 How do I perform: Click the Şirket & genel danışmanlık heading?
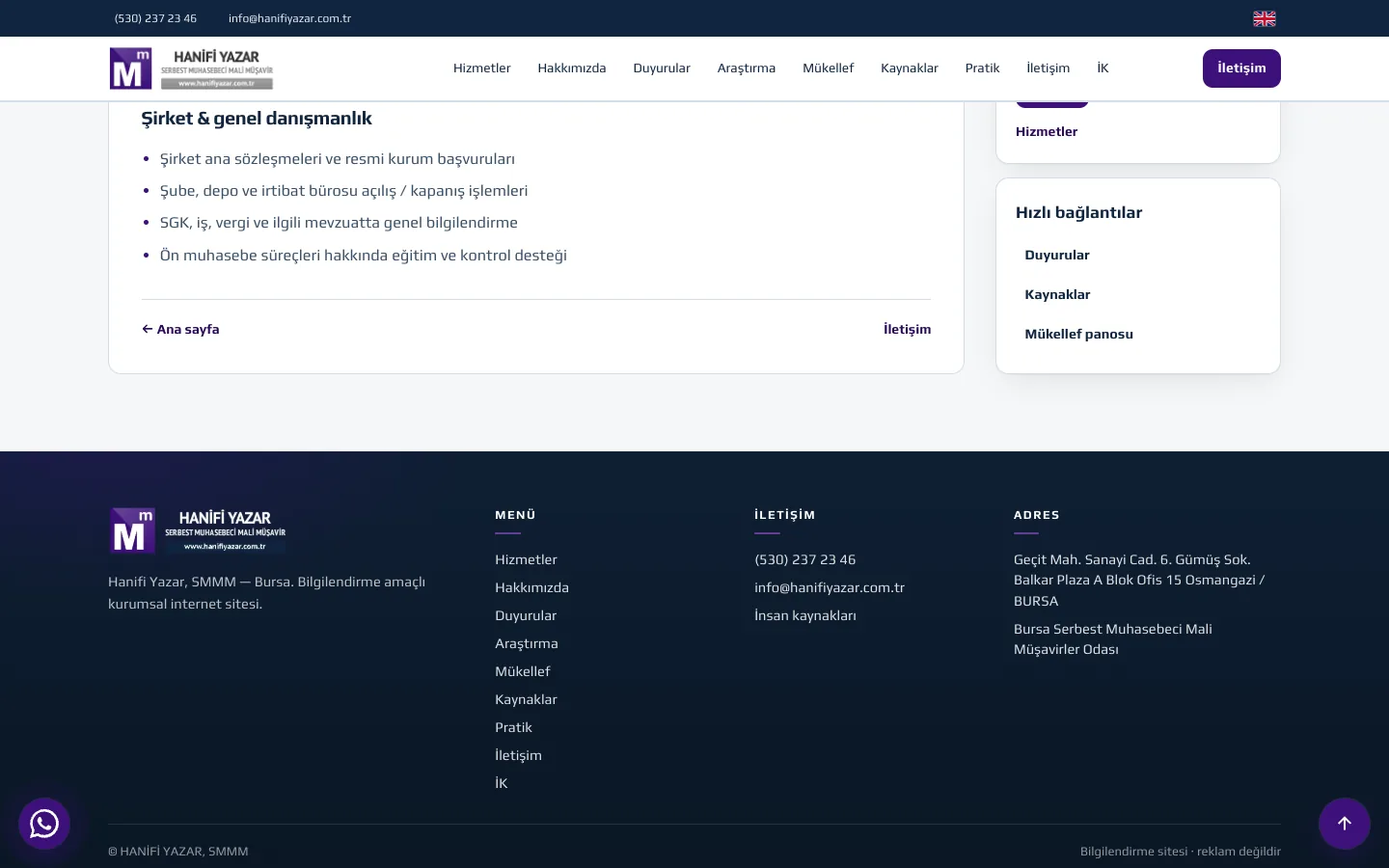(257, 118)
